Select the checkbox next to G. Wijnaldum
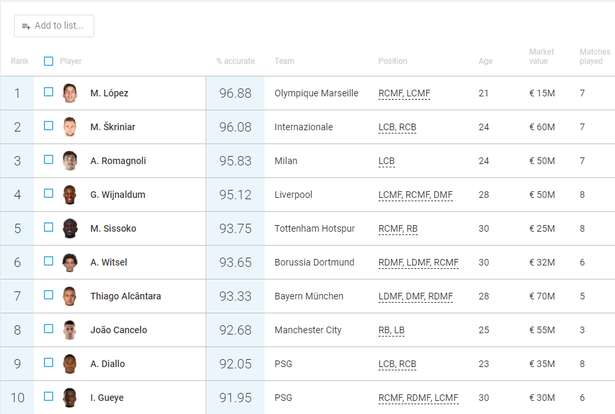Image resolution: width=615 pixels, height=414 pixels. click(49, 194)
